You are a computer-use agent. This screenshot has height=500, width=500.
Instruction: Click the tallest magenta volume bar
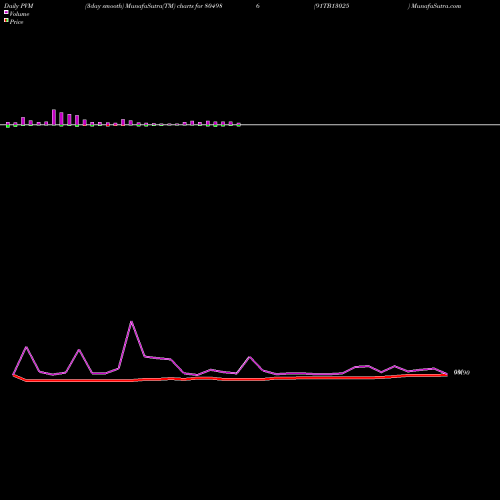coord(54,117)
